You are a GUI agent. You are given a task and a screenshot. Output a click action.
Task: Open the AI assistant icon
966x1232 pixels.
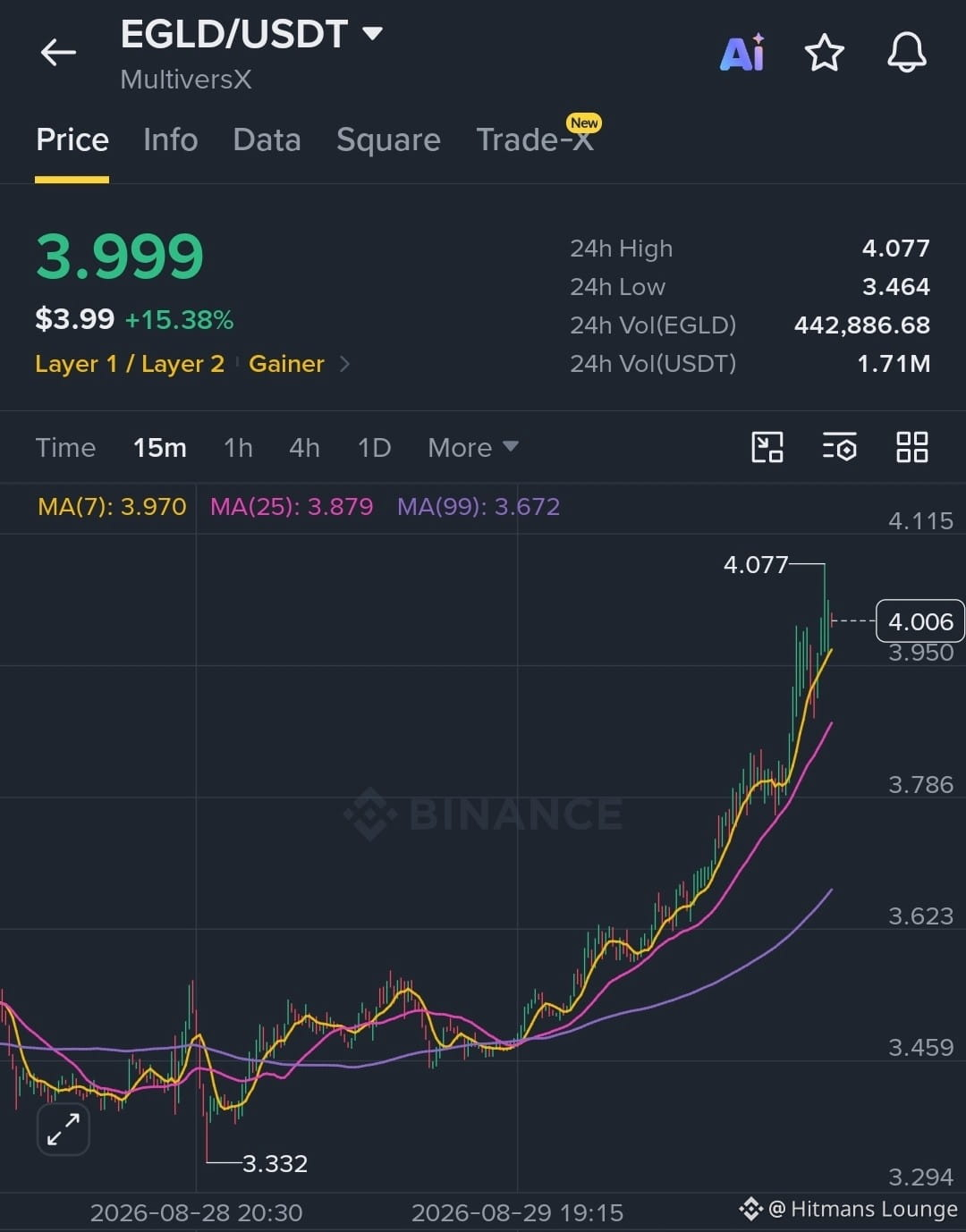click(742, 53)
